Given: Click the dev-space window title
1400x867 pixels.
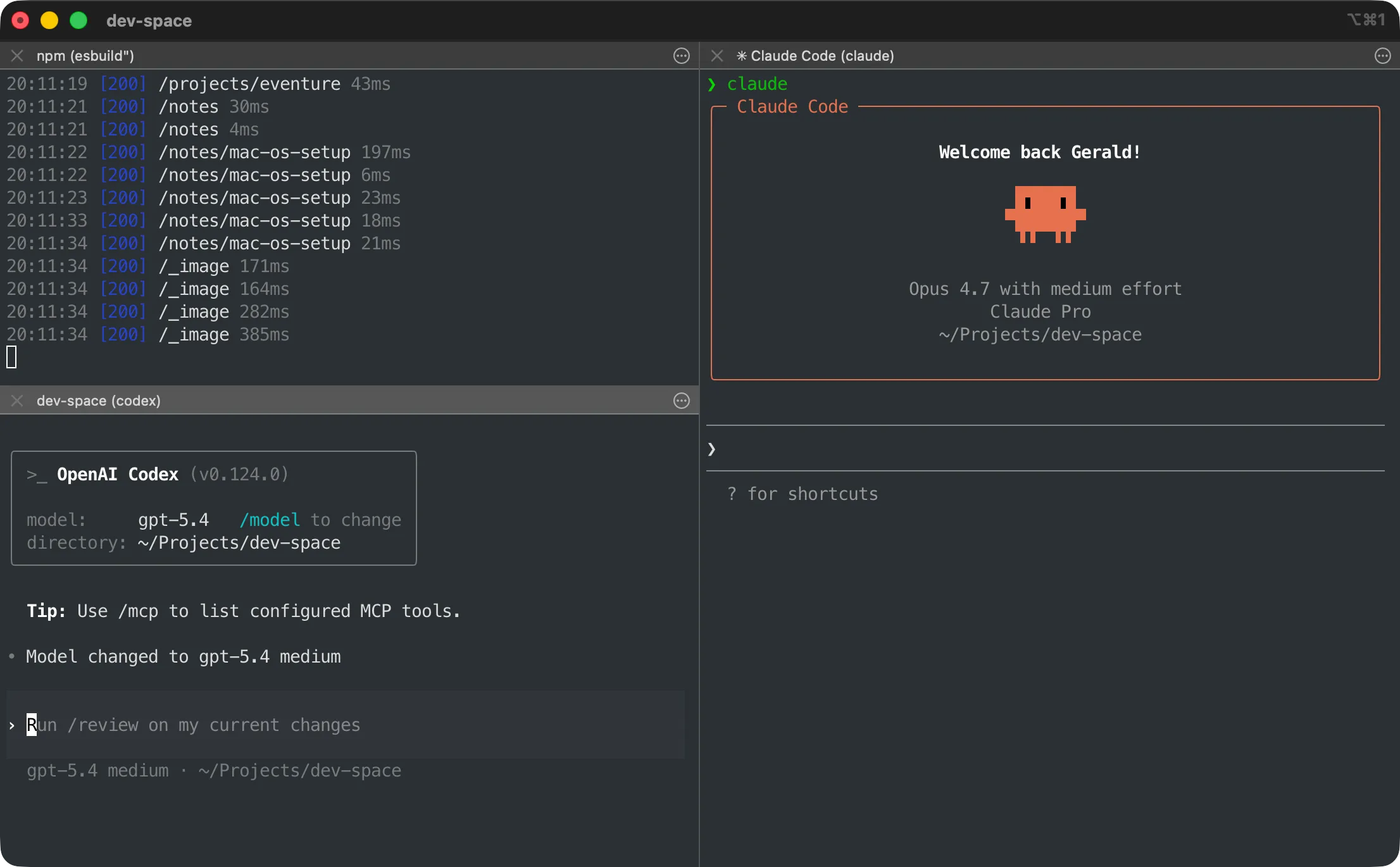Looking at the screenshot, I should coord(149,20).
